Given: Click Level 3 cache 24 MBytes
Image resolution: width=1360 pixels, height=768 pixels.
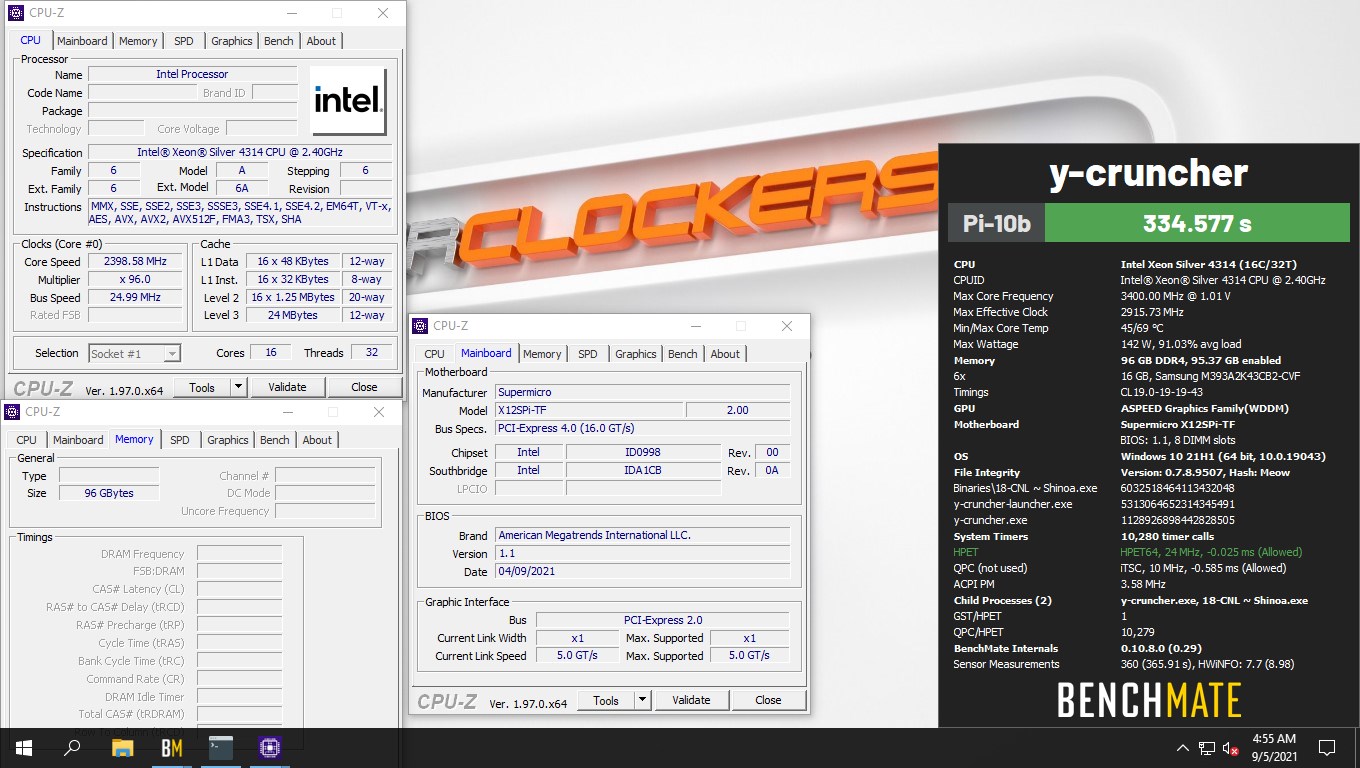Looking at the screenshot, I should tap(293, 315).
